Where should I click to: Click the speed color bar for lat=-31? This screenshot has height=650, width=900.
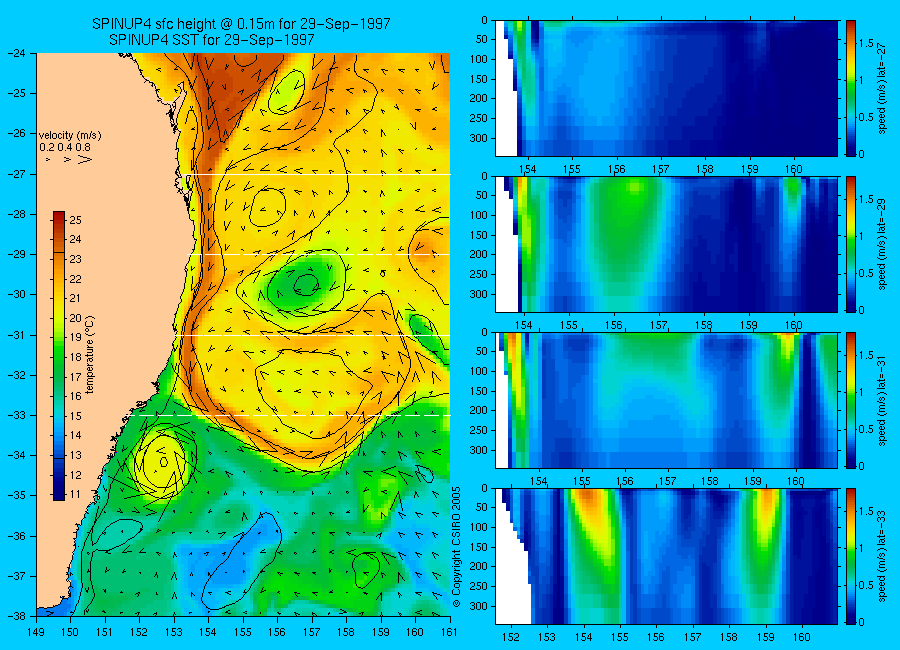[850, 400]
